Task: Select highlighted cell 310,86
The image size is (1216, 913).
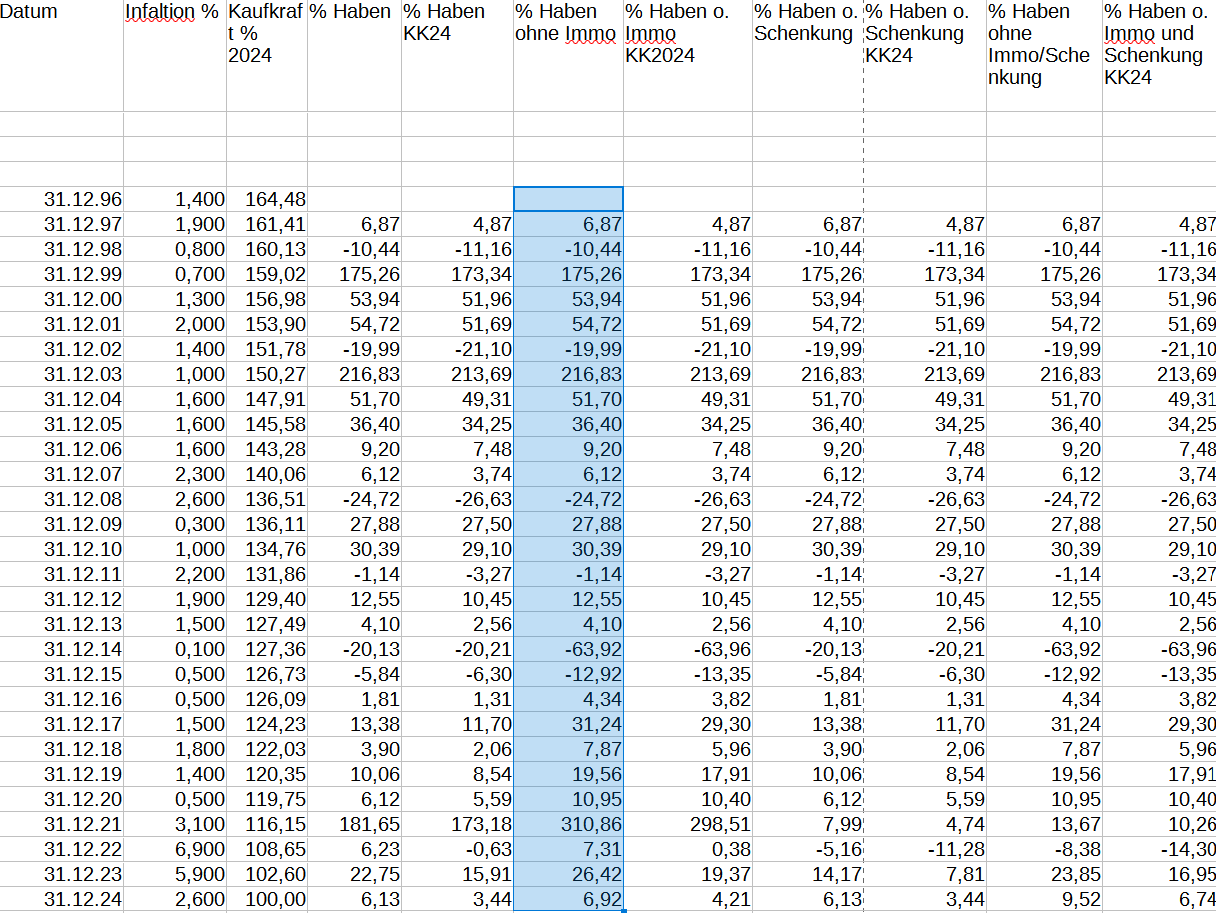Action: [568, 824]
